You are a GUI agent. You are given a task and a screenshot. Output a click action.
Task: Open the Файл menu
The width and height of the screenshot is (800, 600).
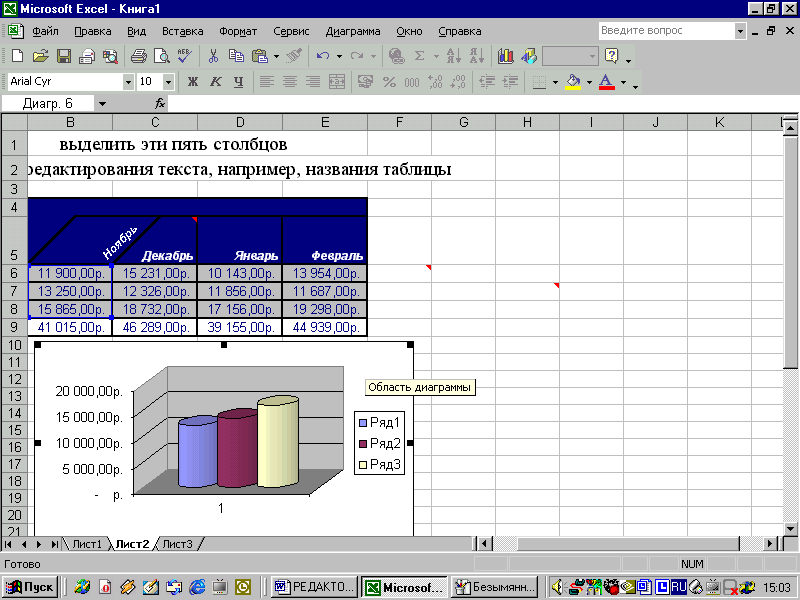[45, 31]
